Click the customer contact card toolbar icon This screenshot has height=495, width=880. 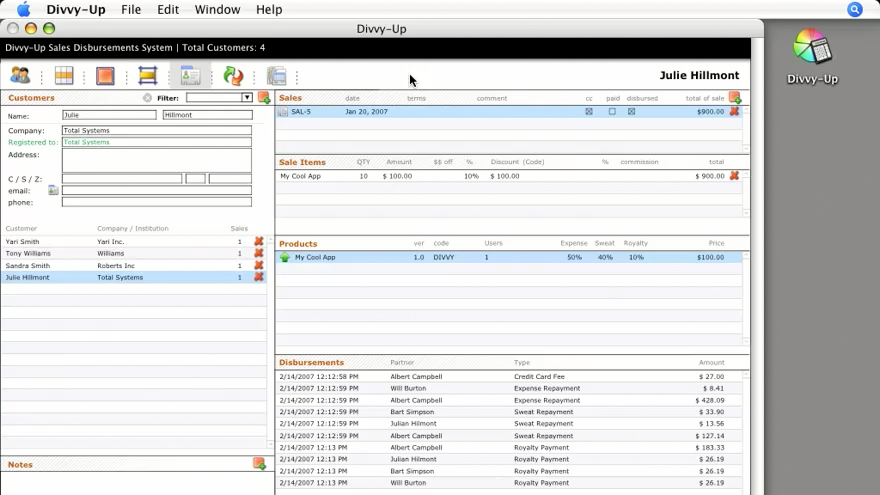pyautogui.click(x=190, y=75)
